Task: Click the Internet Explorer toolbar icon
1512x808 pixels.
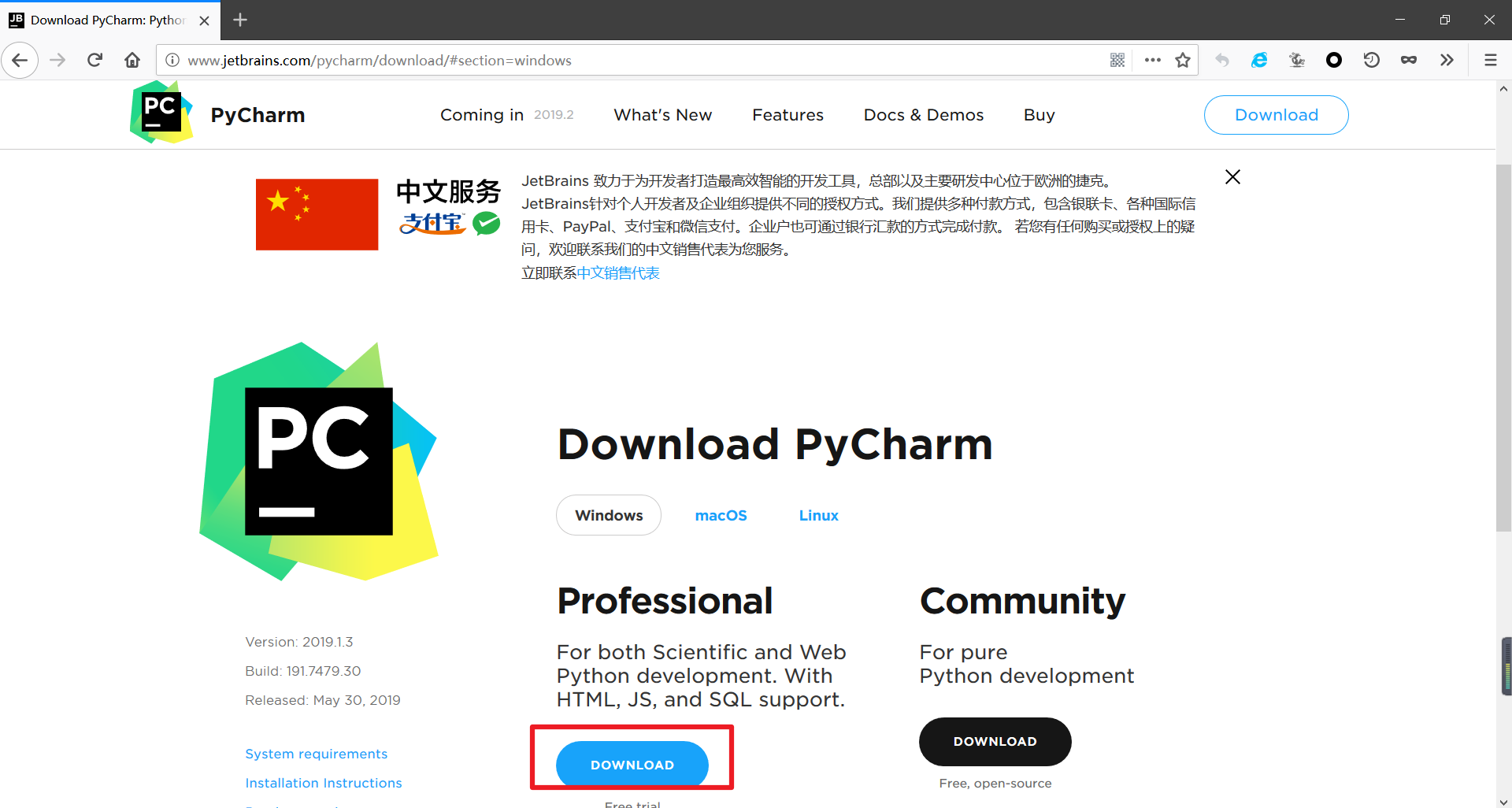Action: (1259, 61)
